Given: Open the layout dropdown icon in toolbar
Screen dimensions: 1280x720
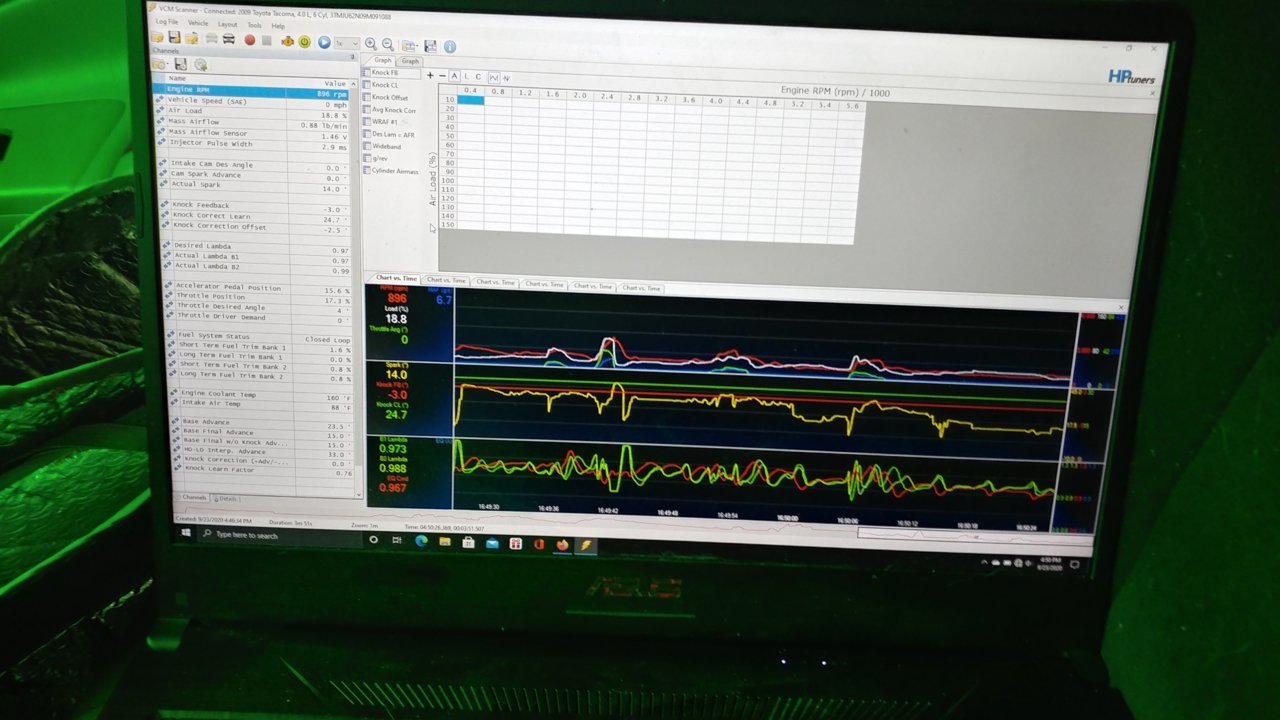Looking at the screenshot, I should point(409,45).
